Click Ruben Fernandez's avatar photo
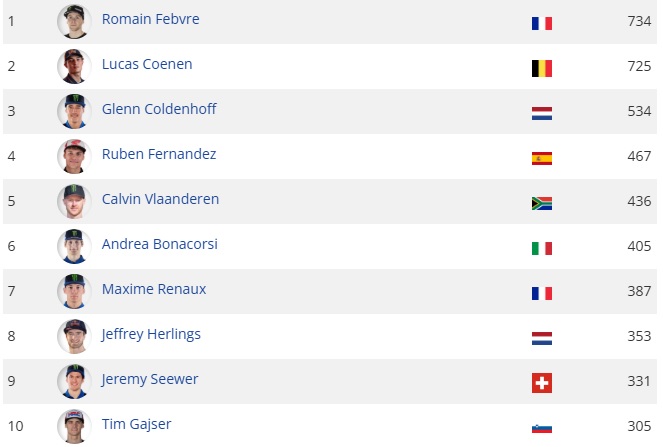Viewport: 663px width, 447px height. click(x=74, y=156)
